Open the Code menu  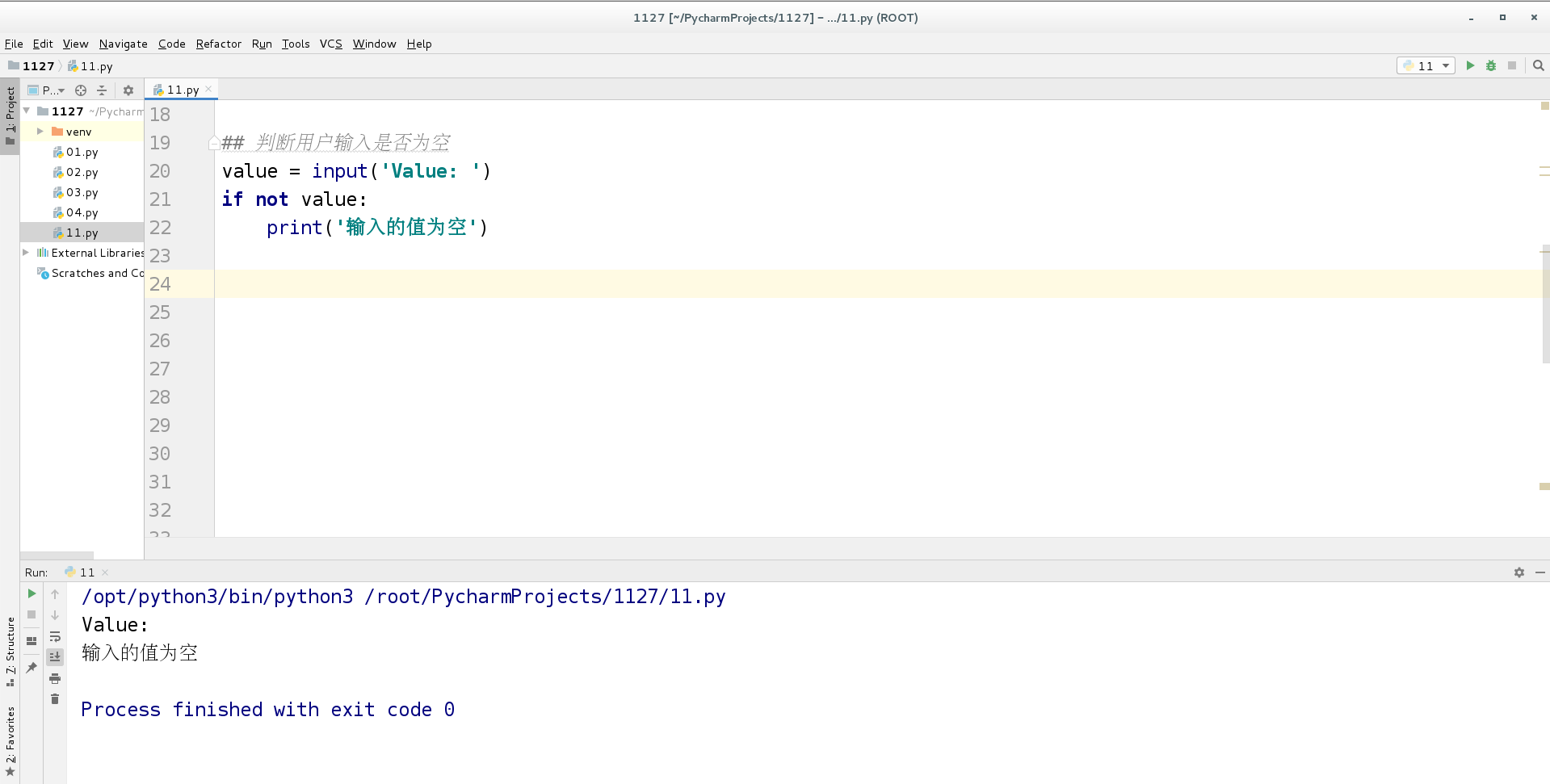pos(171,44)
